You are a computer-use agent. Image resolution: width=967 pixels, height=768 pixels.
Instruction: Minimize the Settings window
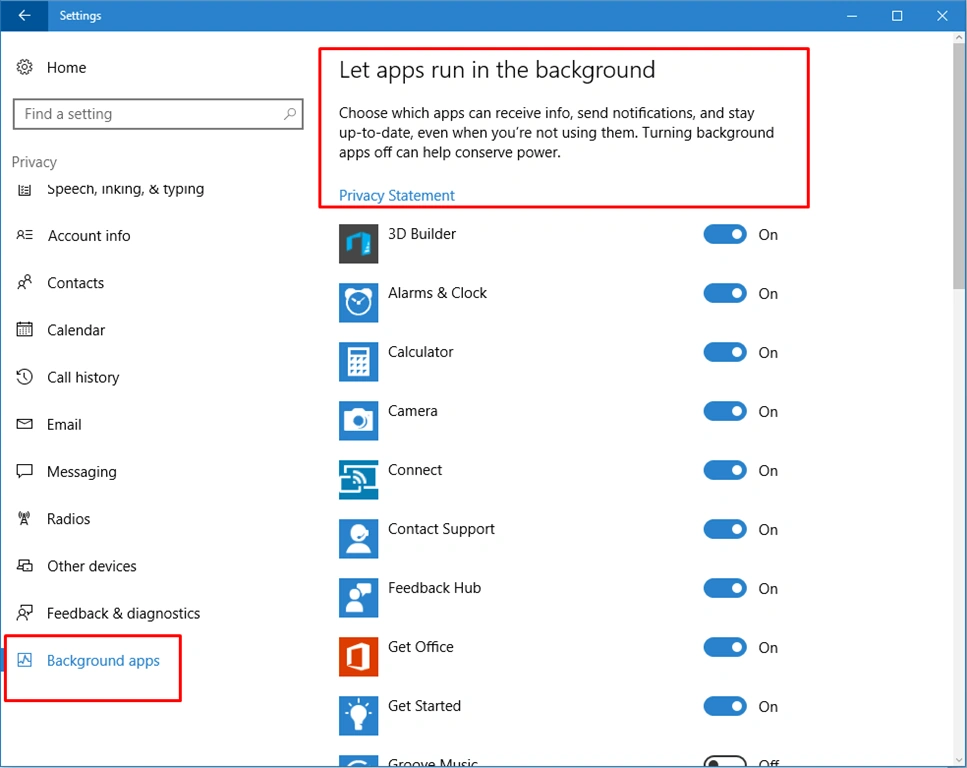point(852,15)
